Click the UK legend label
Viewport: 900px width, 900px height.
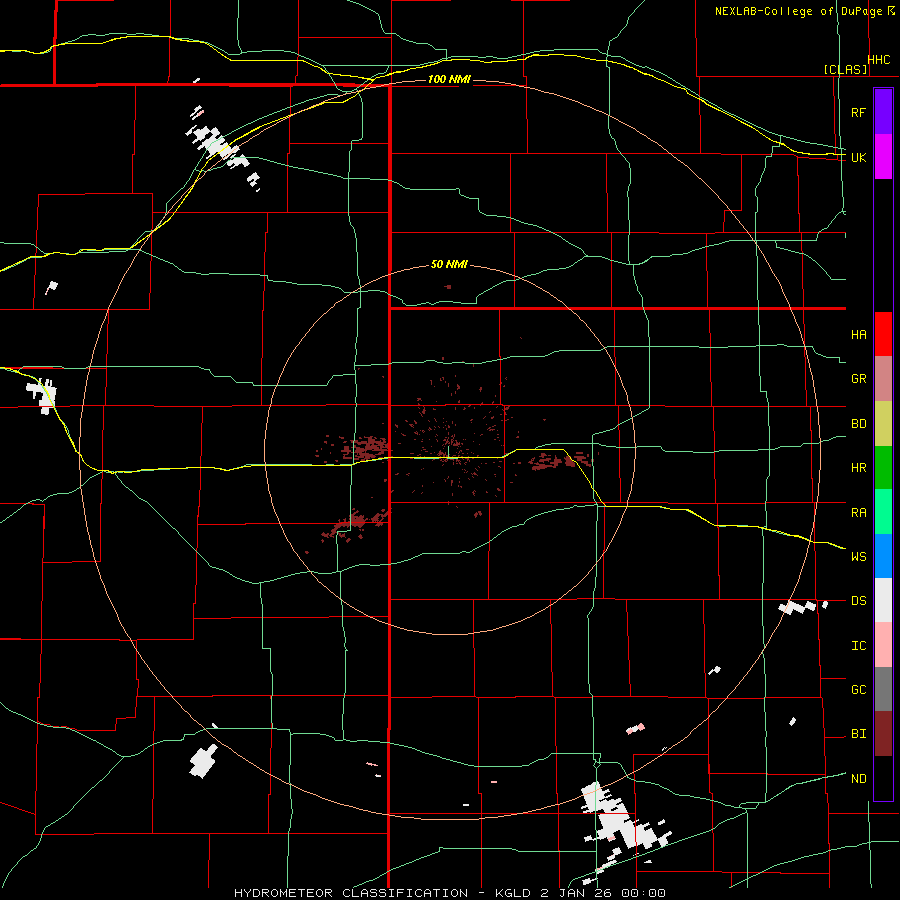858,157
